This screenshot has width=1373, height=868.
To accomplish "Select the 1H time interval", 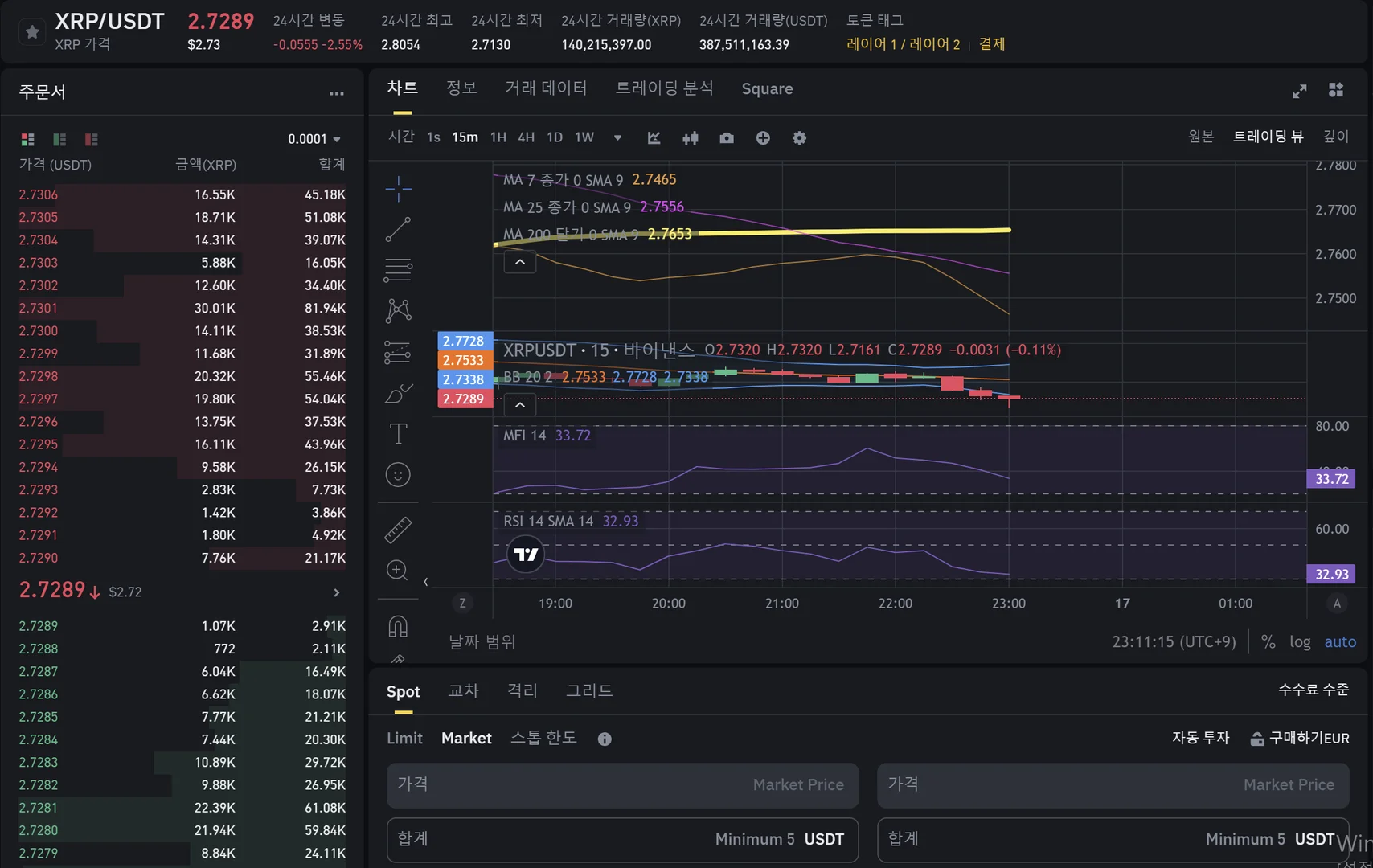I will click(x=498, y=137).
